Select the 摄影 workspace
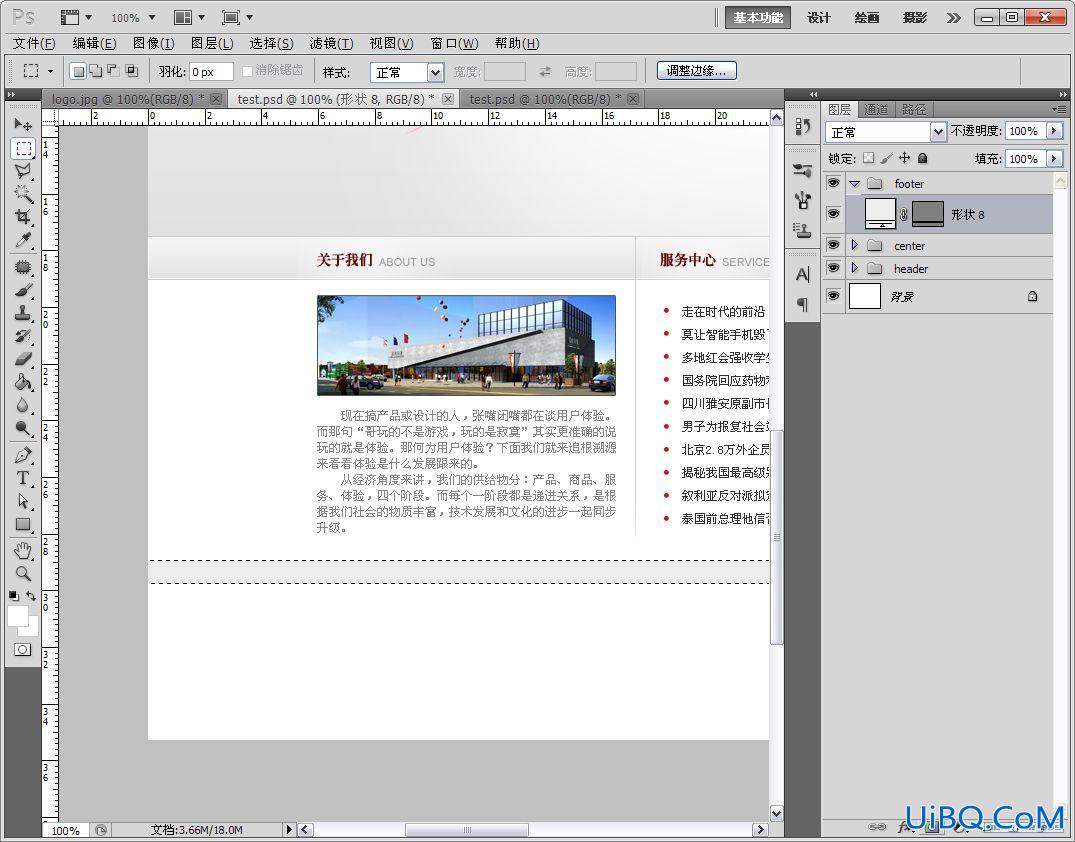Screen dimensions: 1075x842 point(915,18)
